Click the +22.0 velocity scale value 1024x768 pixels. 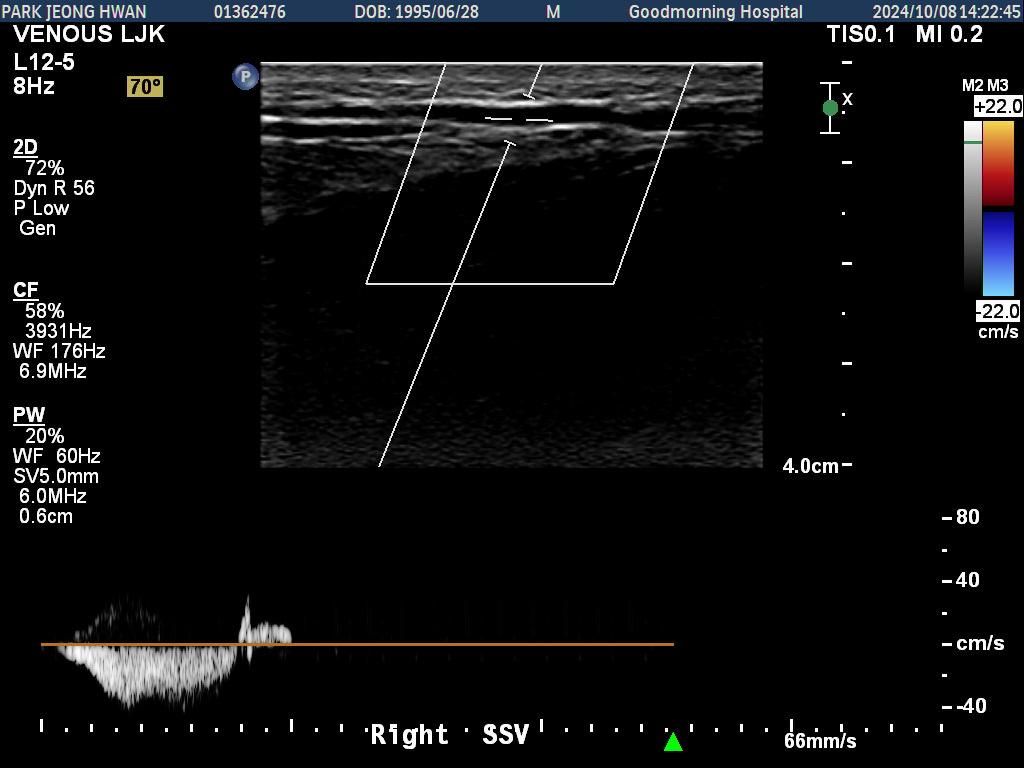[x=998, y=106]
